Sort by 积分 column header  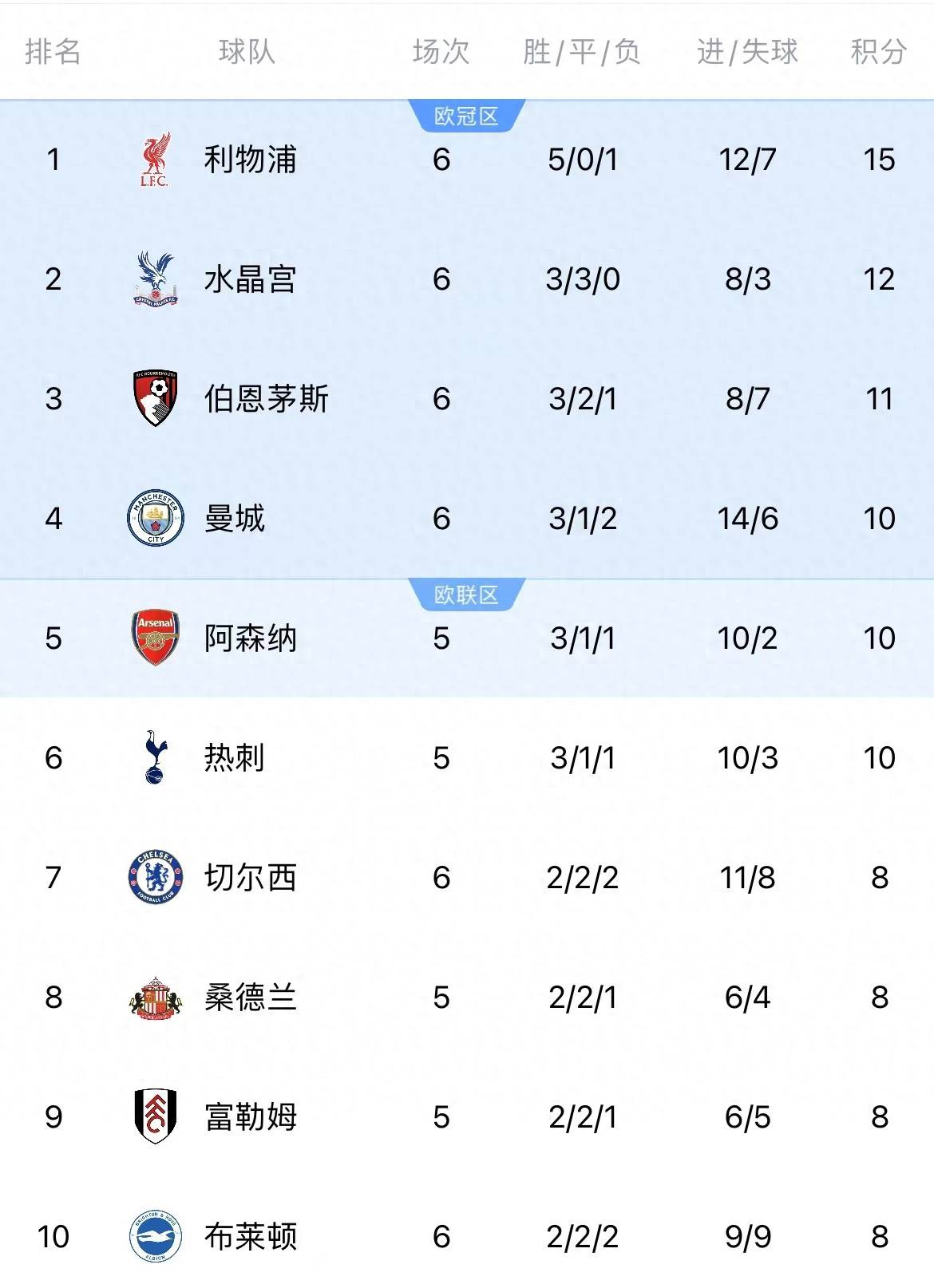click(x=878, y=52)
